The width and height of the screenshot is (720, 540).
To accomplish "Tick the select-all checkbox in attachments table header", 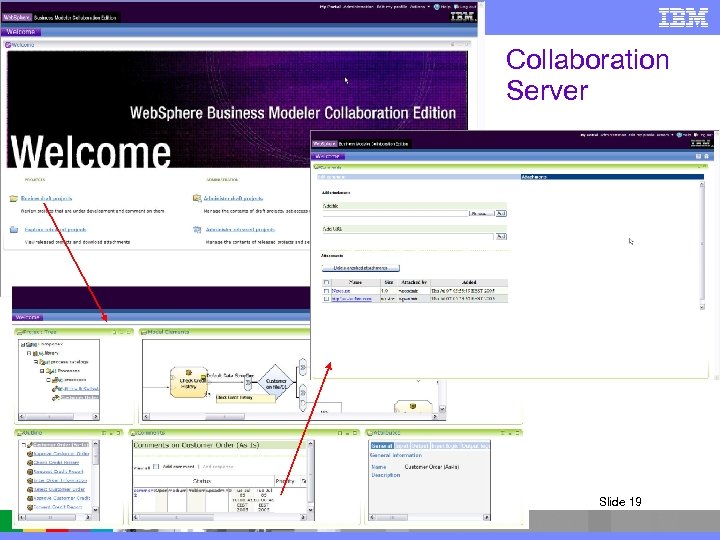I will click(x=326, y=282).
